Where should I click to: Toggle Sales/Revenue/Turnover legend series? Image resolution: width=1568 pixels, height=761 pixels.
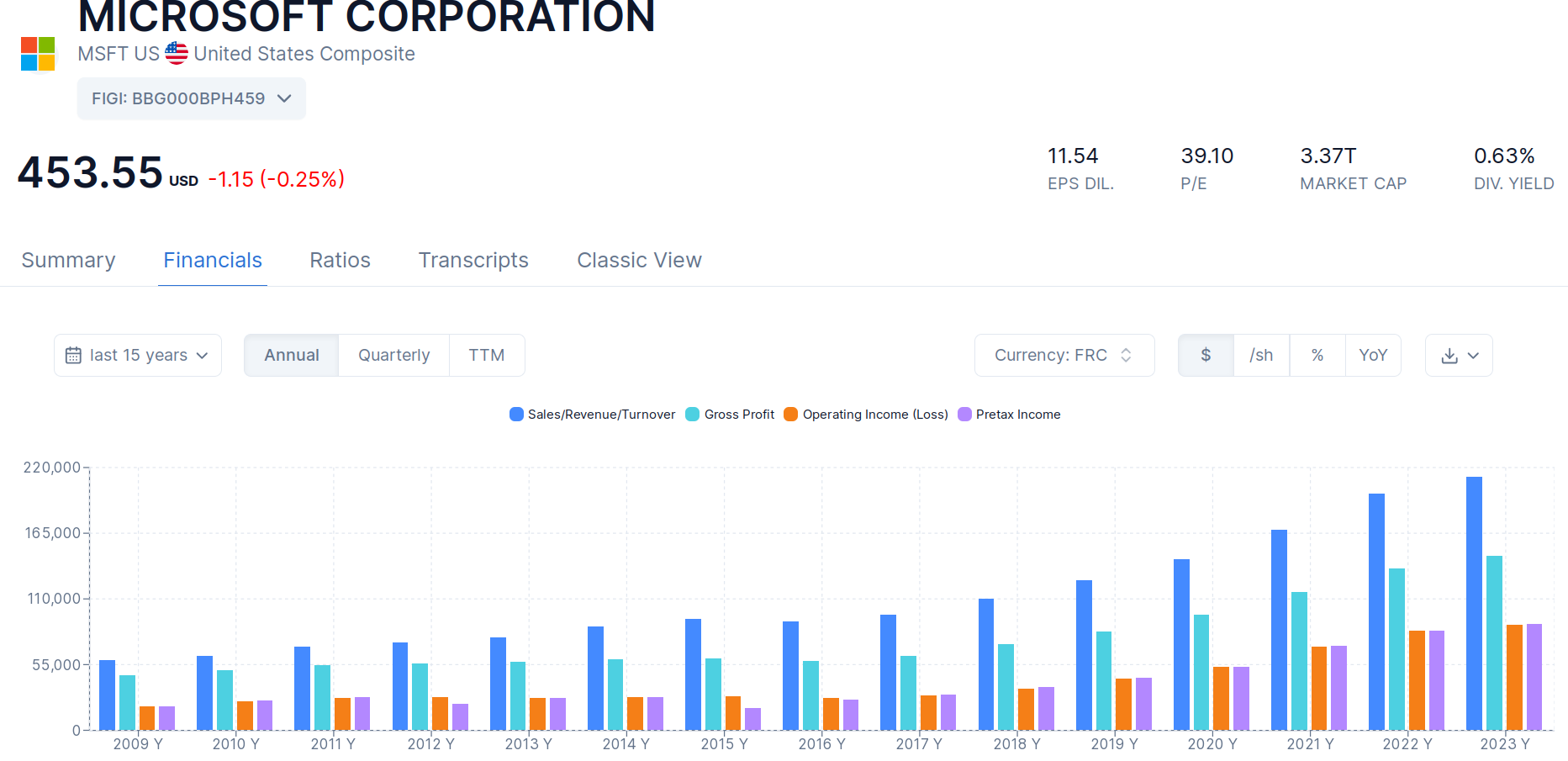(x=593, y=415)
